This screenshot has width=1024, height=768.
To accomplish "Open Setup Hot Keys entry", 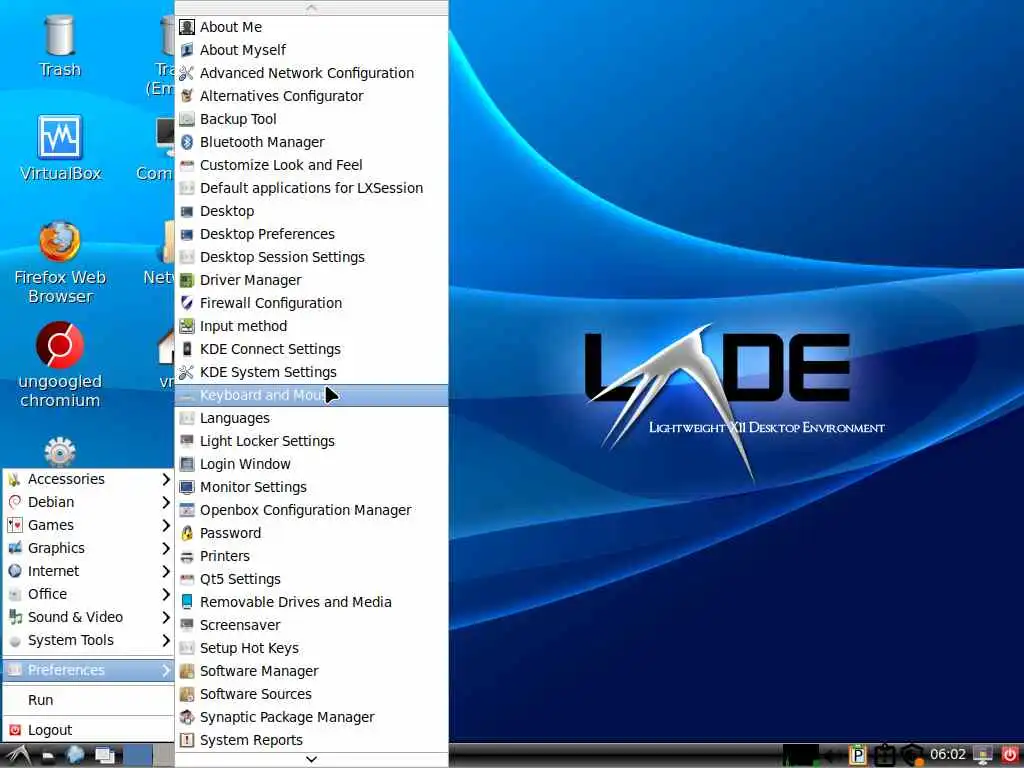I will pos(312,648).
